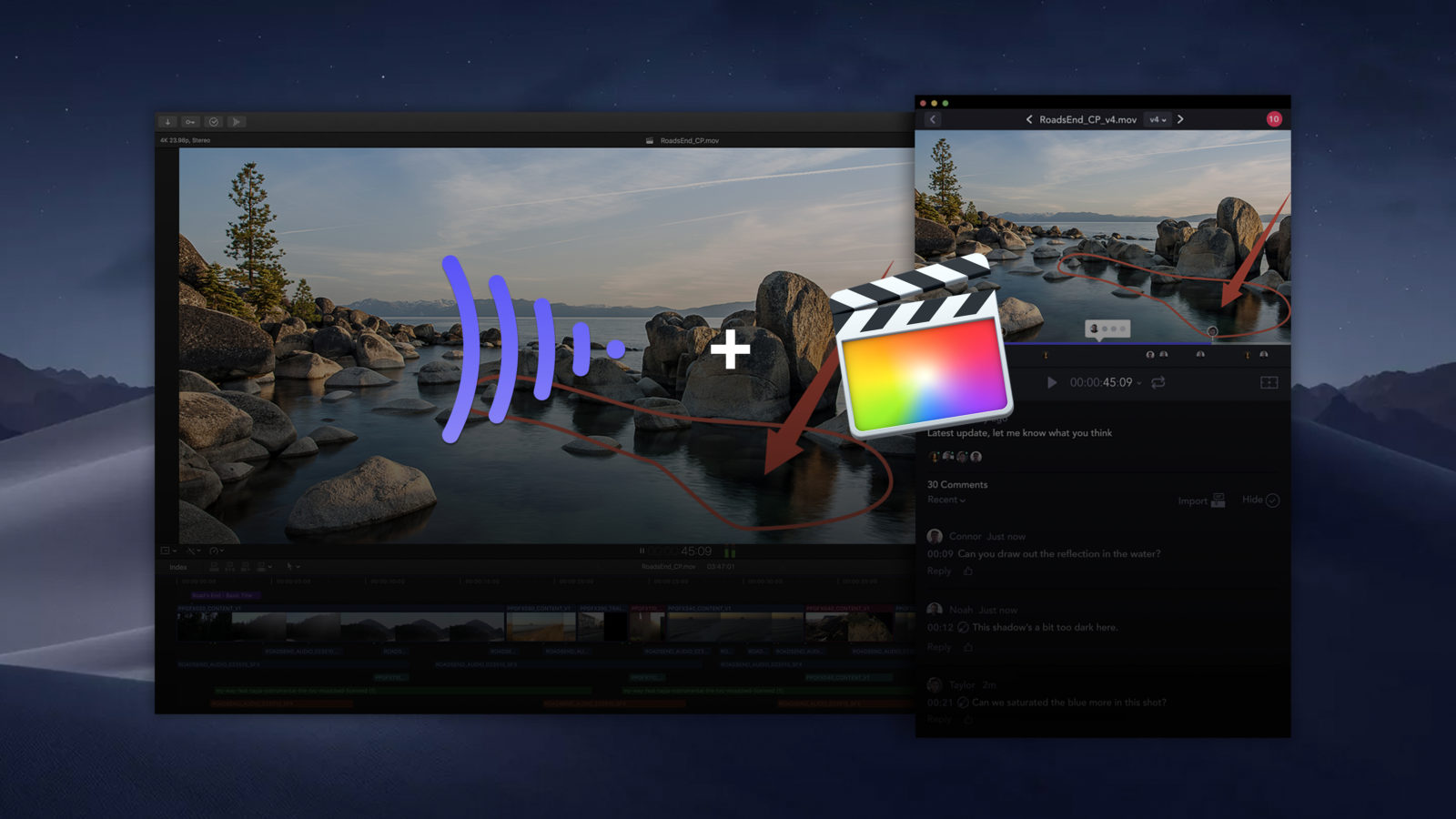Open the Recent comment sort dropdown

coord(946,500)
